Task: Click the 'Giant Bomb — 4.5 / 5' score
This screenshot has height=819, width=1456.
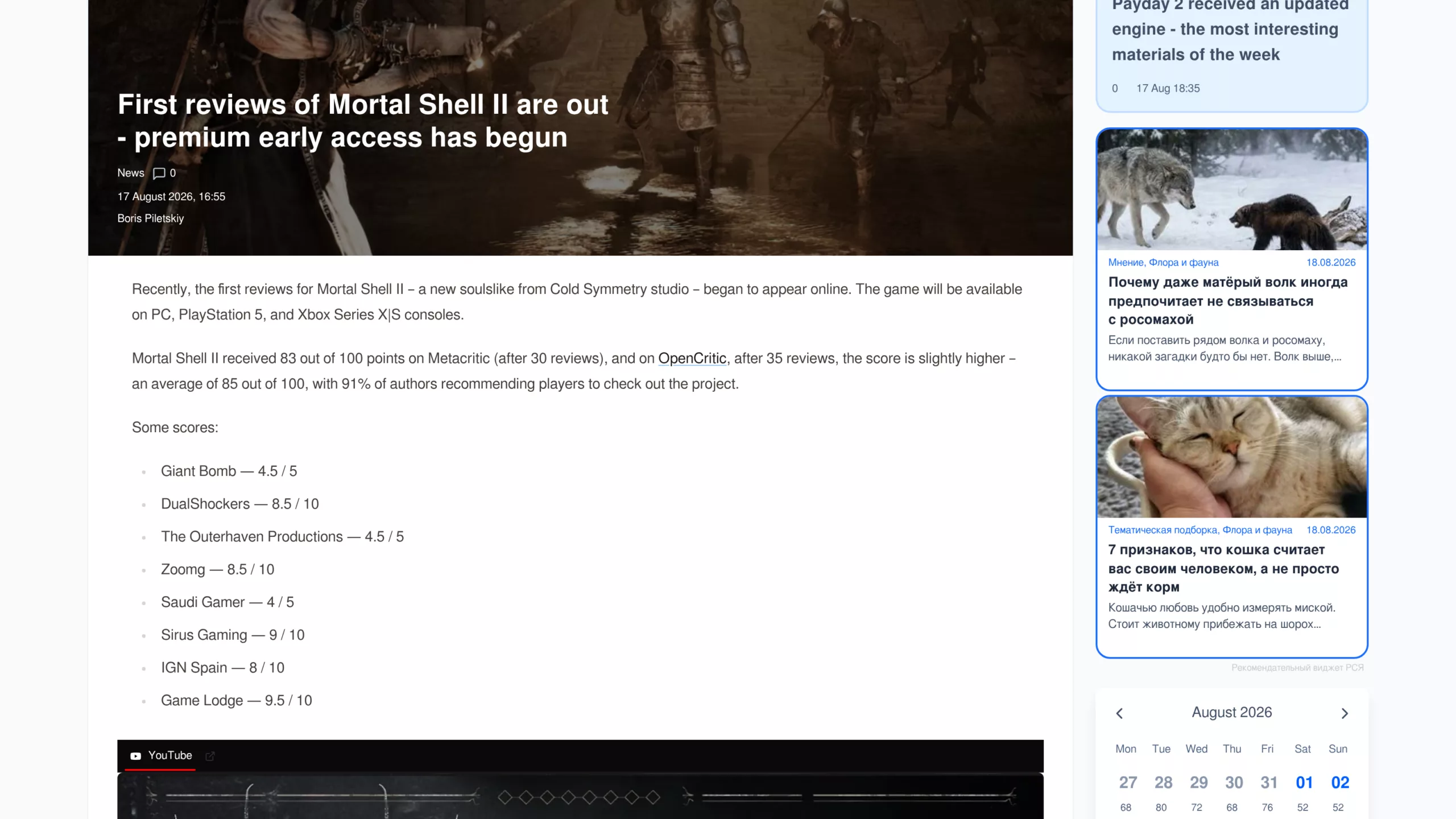Action: (x=229, y=471)
